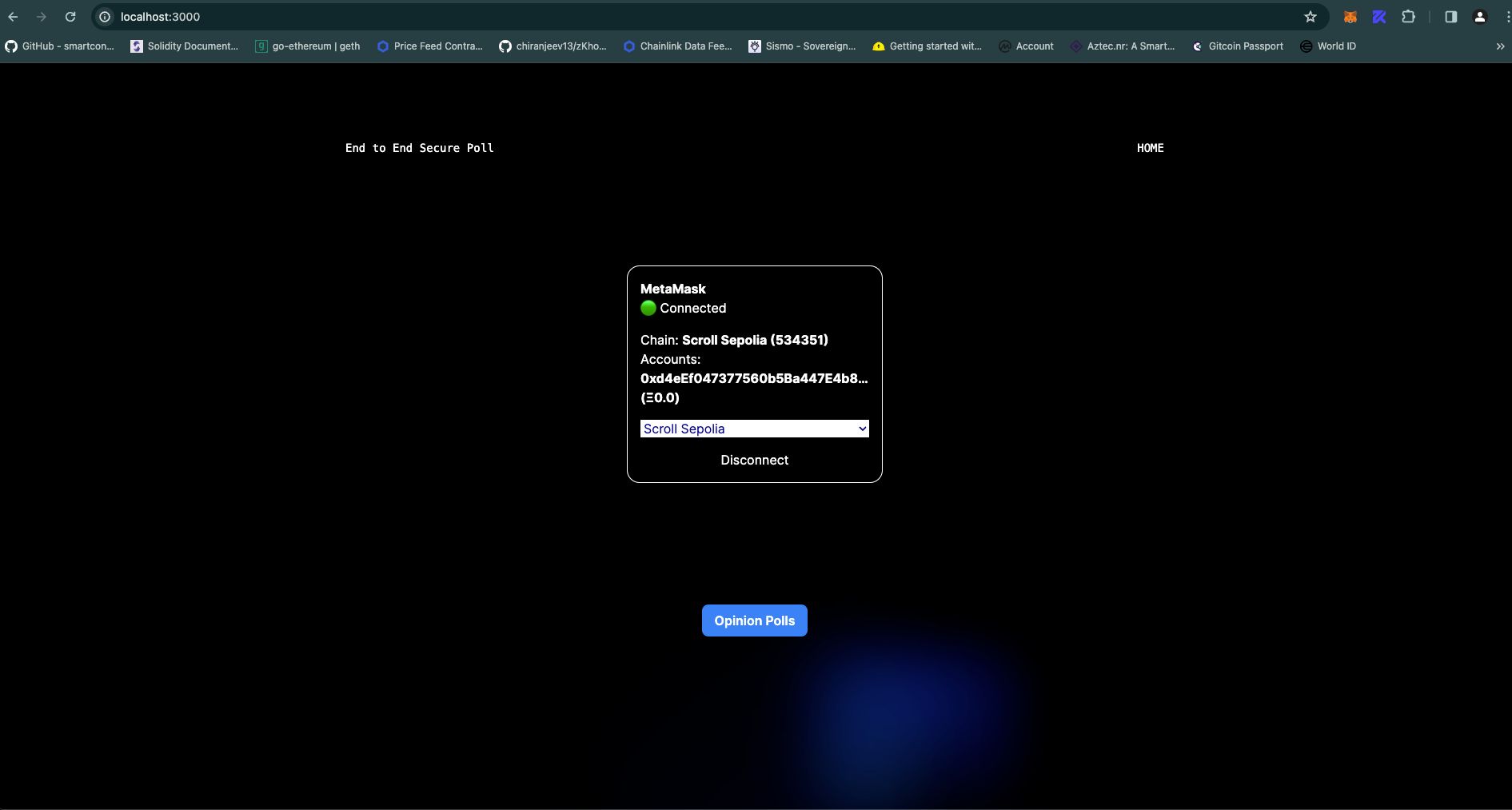Toggle the browser side panel
Screen dimensions: 1512x810
click(1450, 16)
